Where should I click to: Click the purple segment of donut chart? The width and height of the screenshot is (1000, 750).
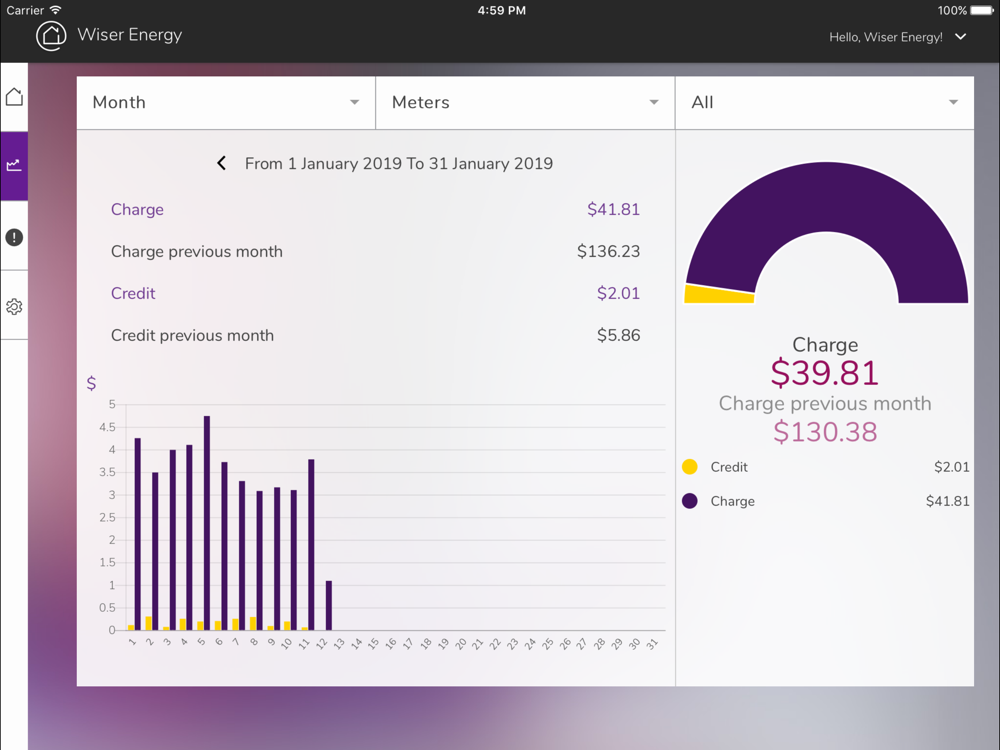(x=826, y=200)
